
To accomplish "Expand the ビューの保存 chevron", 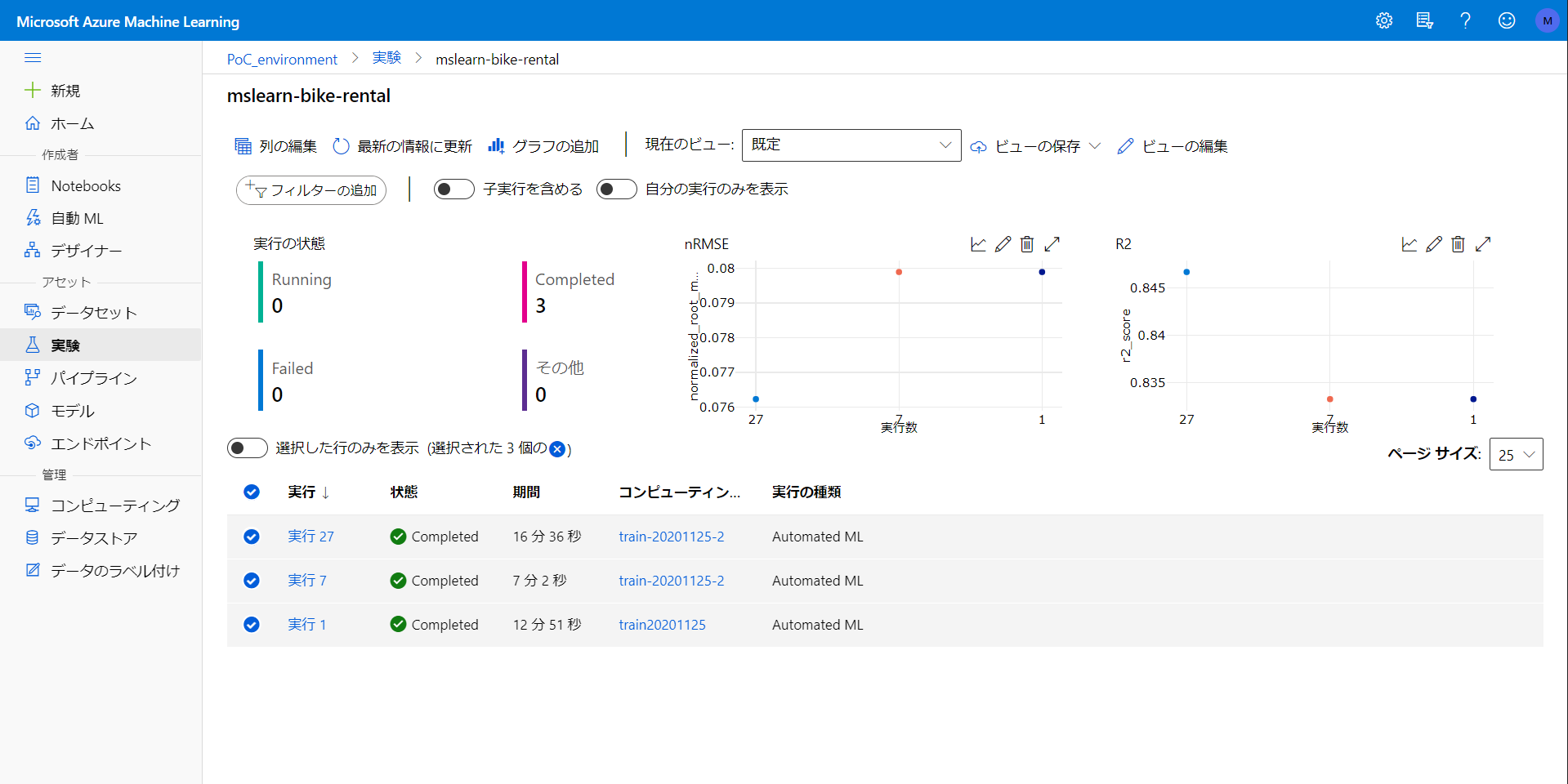I will (1095, 146).
